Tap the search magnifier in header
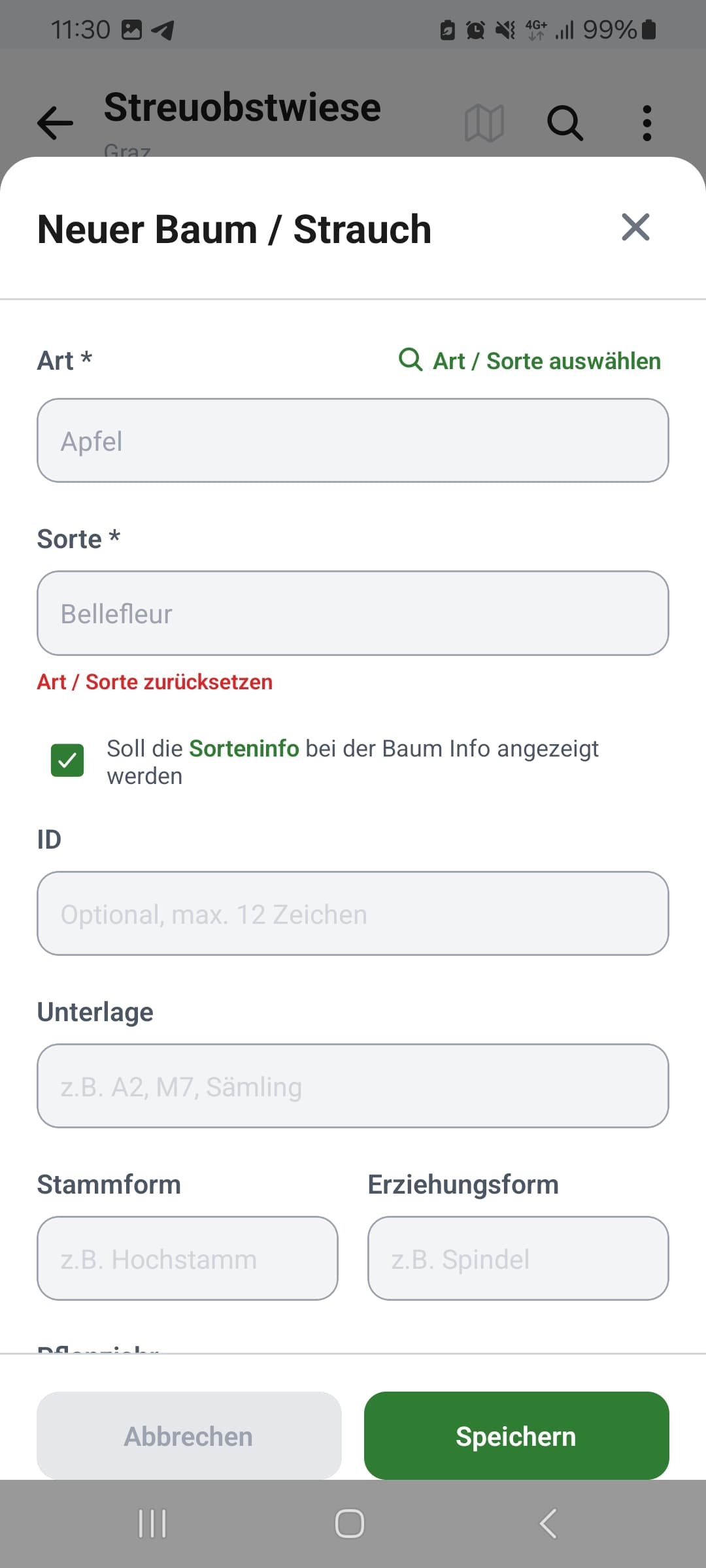The width and height of the screenshot is (706, 1568). [565, 123]
